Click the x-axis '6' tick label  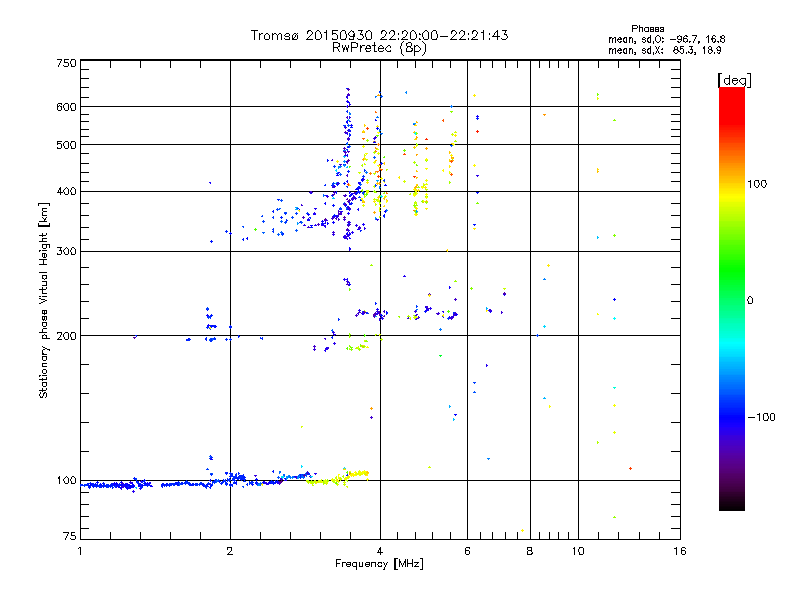(x=467, y=551)
